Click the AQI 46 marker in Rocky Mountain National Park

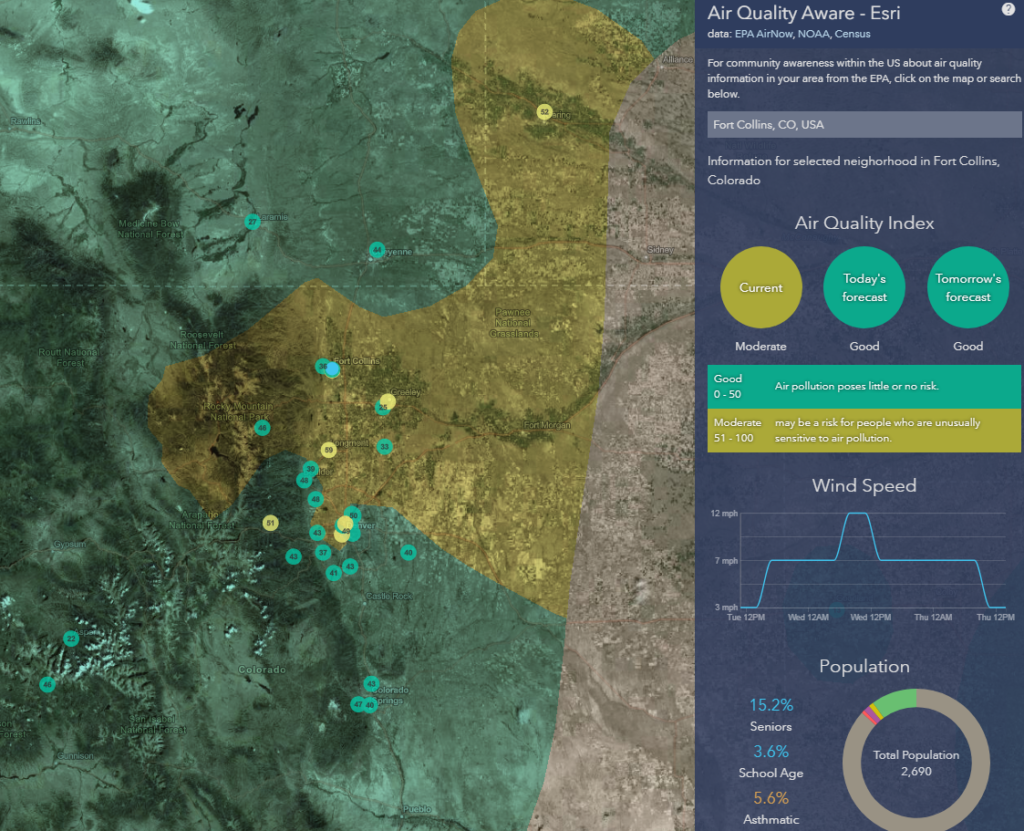[262, 428]
